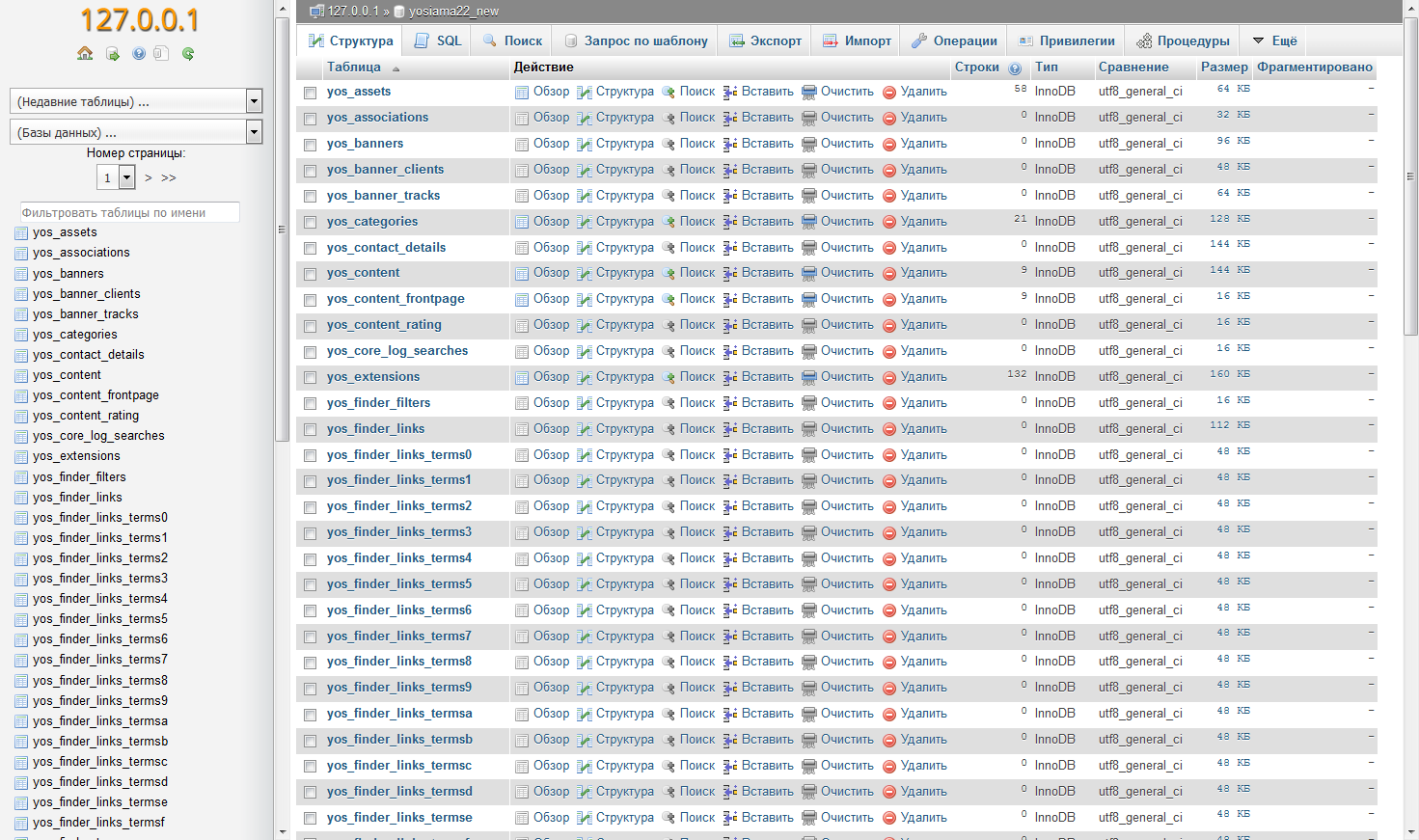Click the search icon for yos_finder_links_terms7
This screenshot has height=840, width=1419.
click(669, 637)
